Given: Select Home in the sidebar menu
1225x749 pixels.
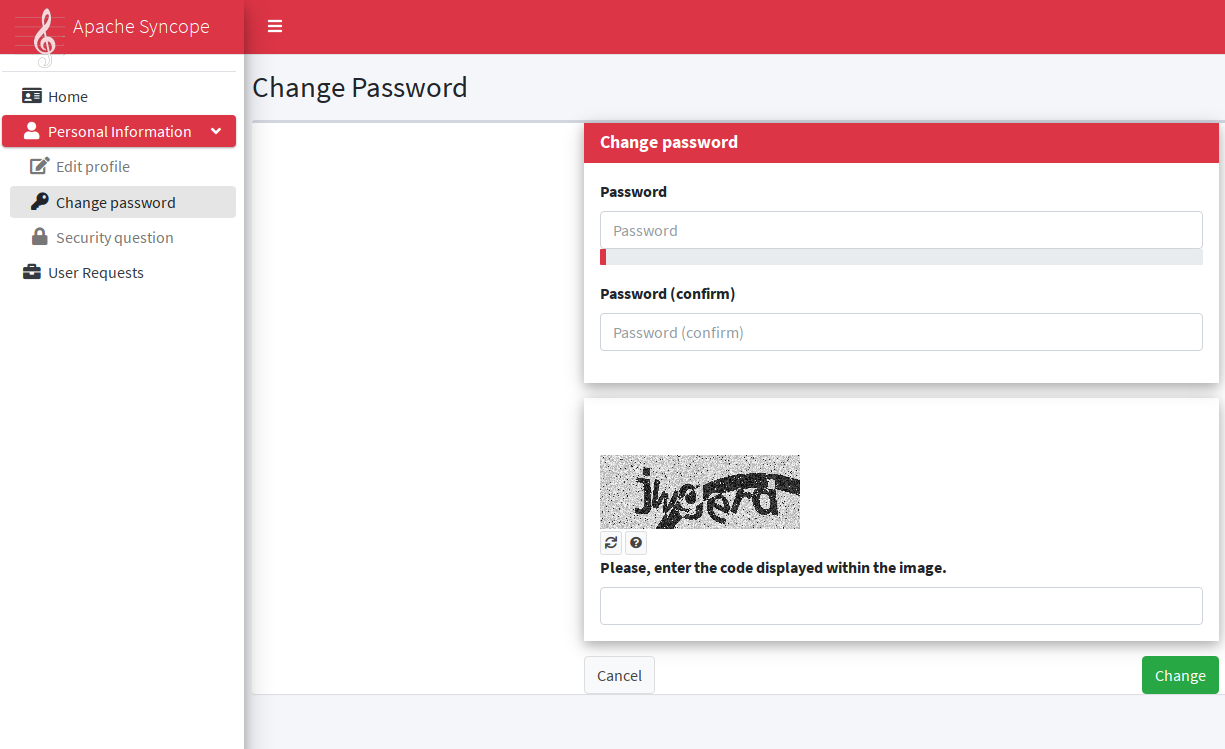Looking at the screenshot, I should pos(67,95).
